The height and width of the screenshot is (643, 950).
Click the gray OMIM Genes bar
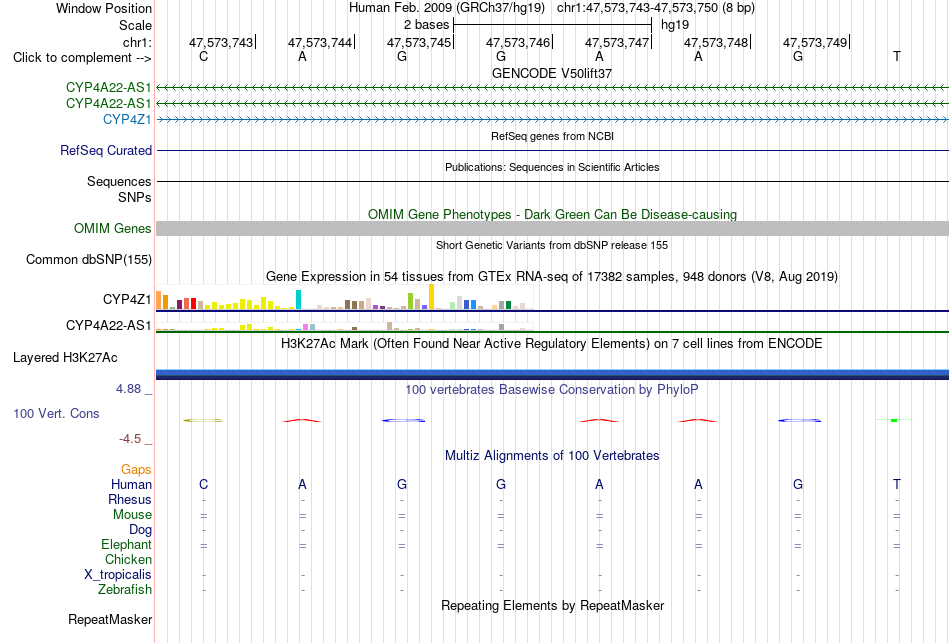[552, 228]
